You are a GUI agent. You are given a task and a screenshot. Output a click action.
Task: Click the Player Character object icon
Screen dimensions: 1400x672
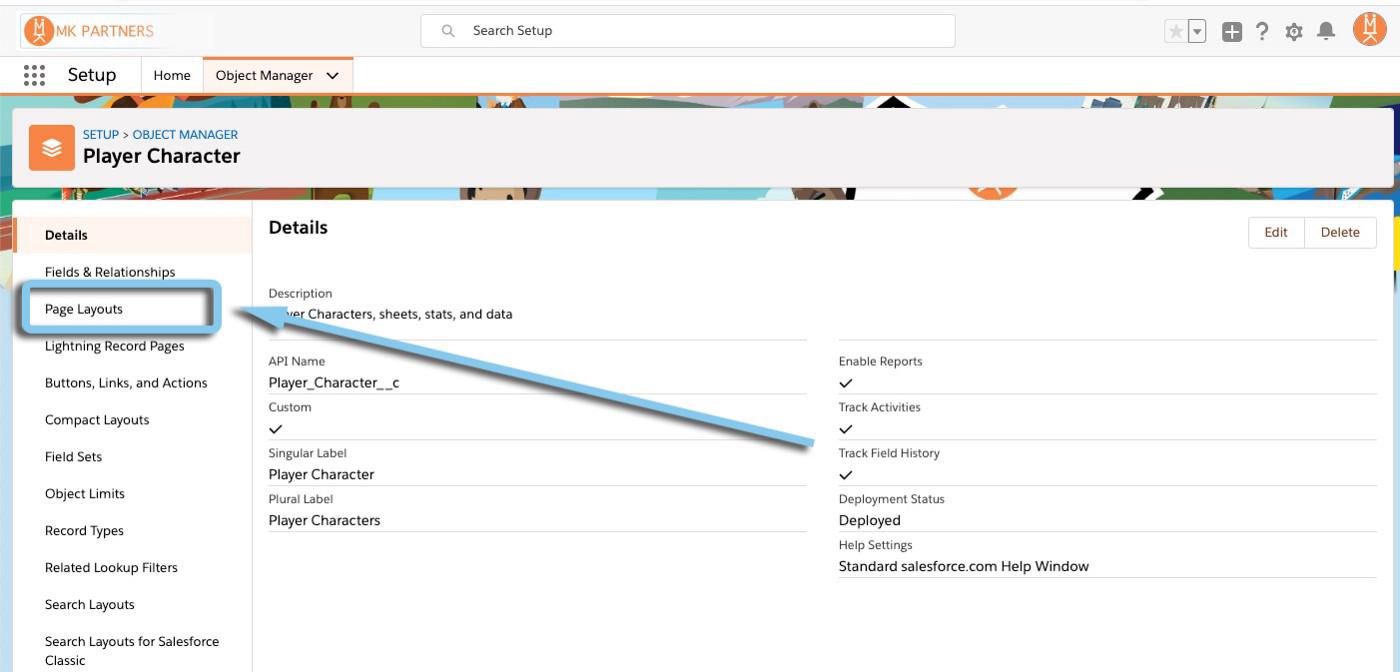52,148
